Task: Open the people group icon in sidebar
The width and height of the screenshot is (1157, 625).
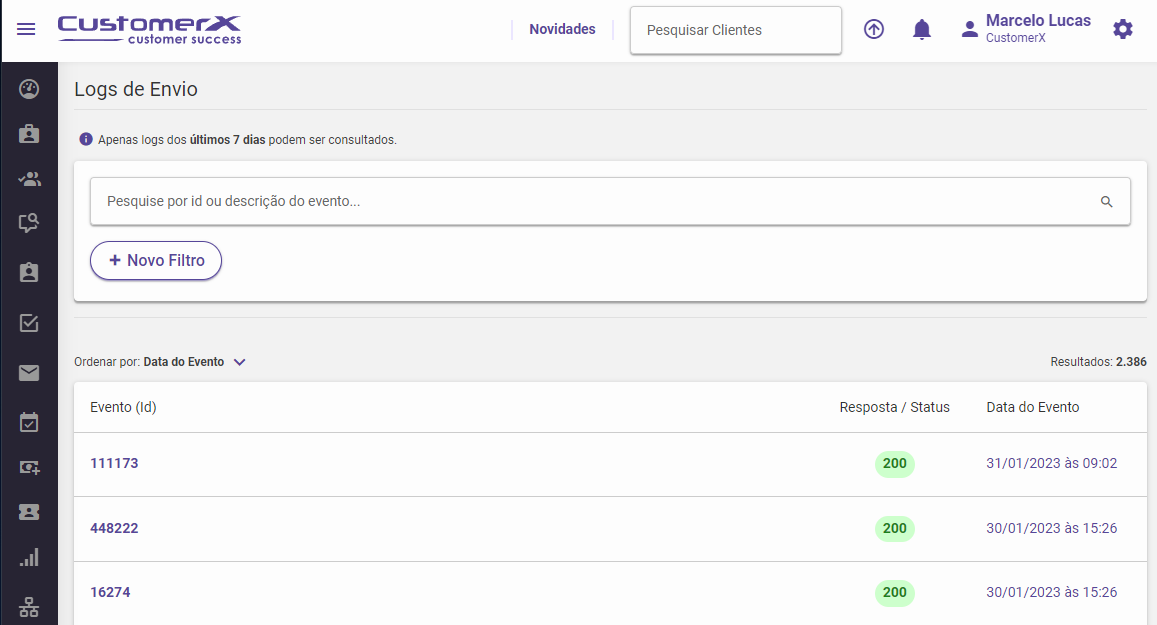Action: tap(29, 179)
